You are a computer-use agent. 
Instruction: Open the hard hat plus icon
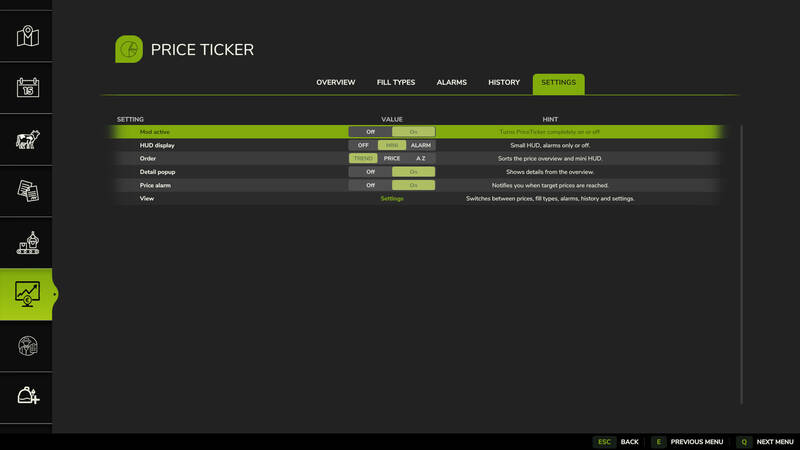coord(28,395)
